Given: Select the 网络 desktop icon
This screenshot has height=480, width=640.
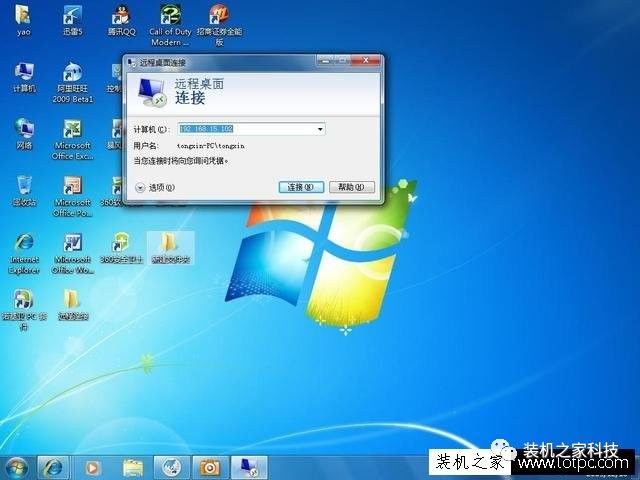Looking at the screenshot, I should 24,133.
